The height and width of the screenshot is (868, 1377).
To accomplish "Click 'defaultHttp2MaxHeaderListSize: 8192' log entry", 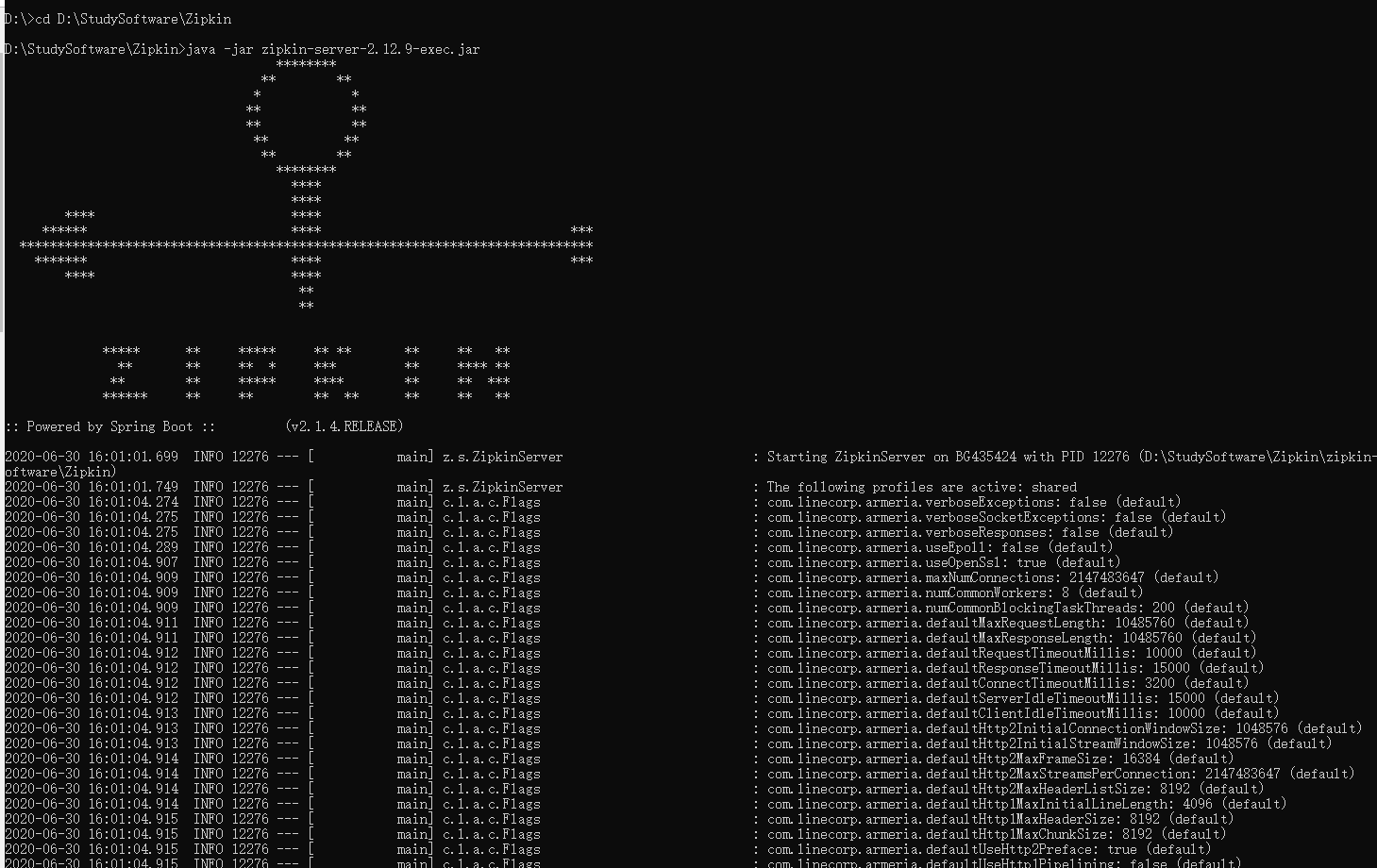I will pos(1058,789).
